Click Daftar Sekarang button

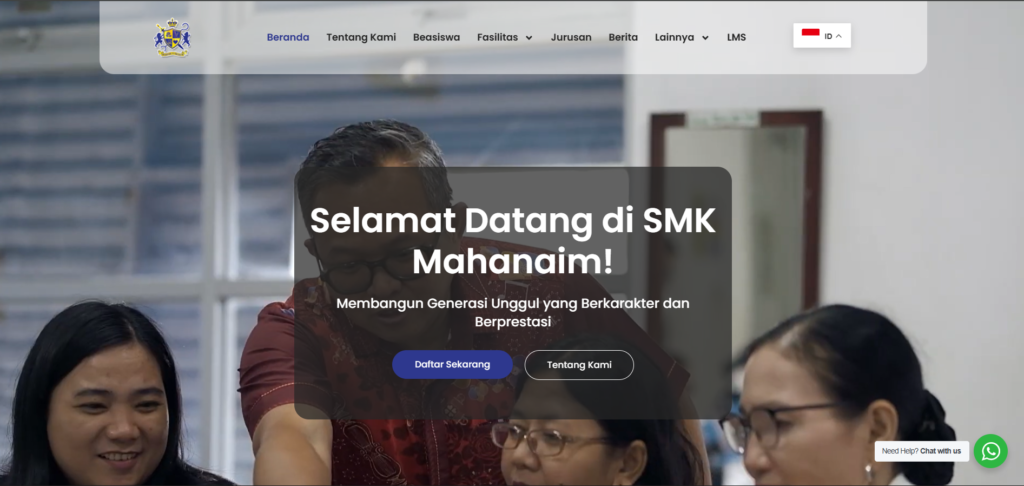[x=452, y=364]
